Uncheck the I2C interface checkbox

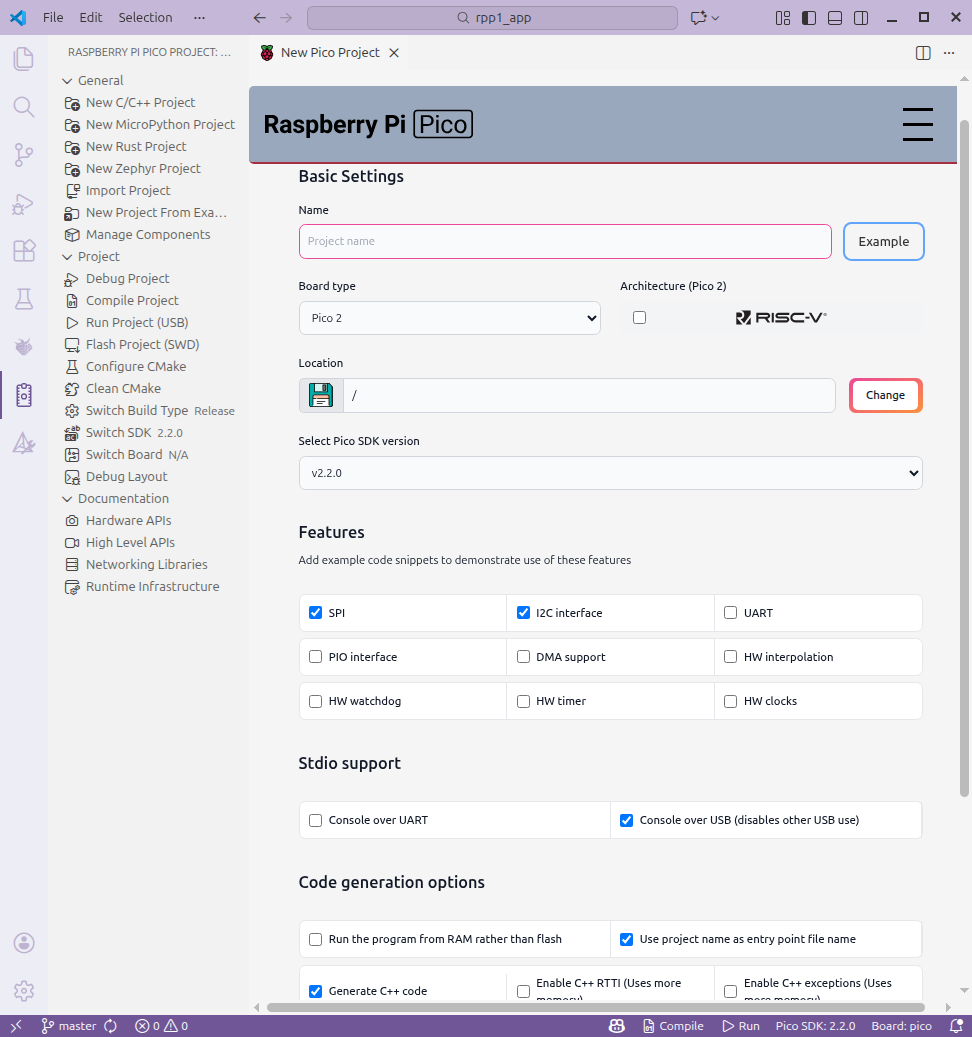523,612
